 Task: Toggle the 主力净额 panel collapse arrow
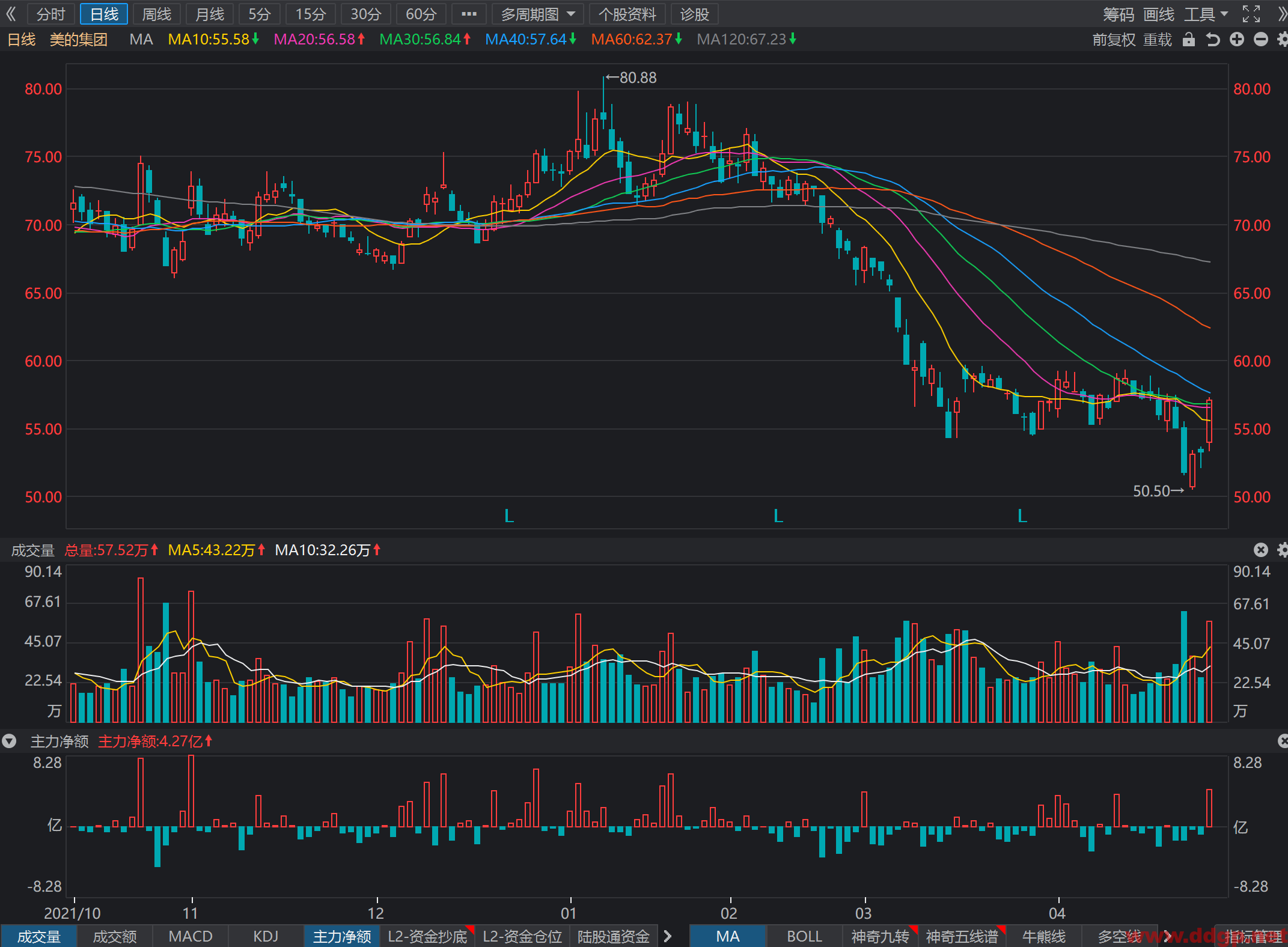9,741
